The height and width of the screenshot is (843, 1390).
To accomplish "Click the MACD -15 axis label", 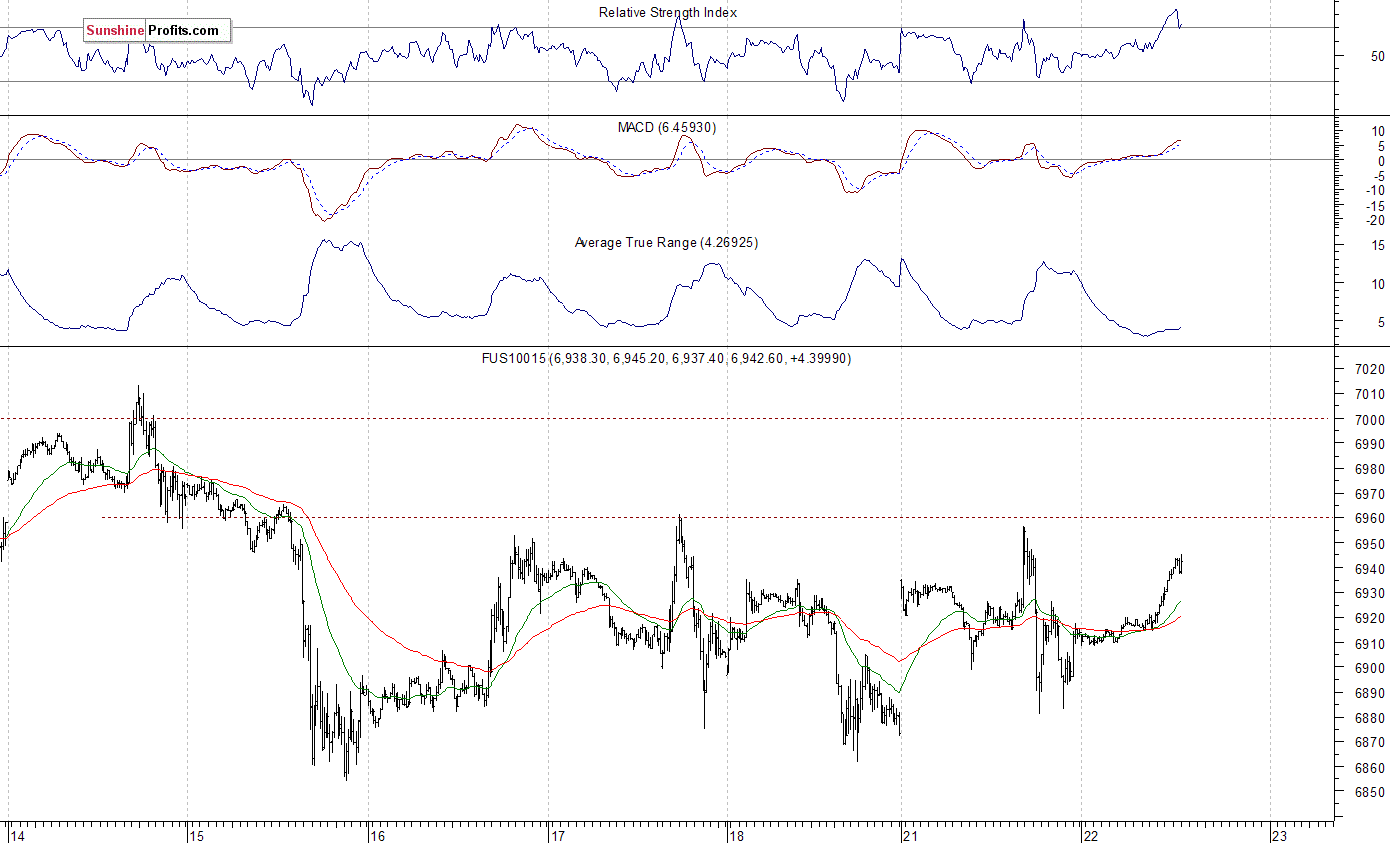I will (1374, 206).
